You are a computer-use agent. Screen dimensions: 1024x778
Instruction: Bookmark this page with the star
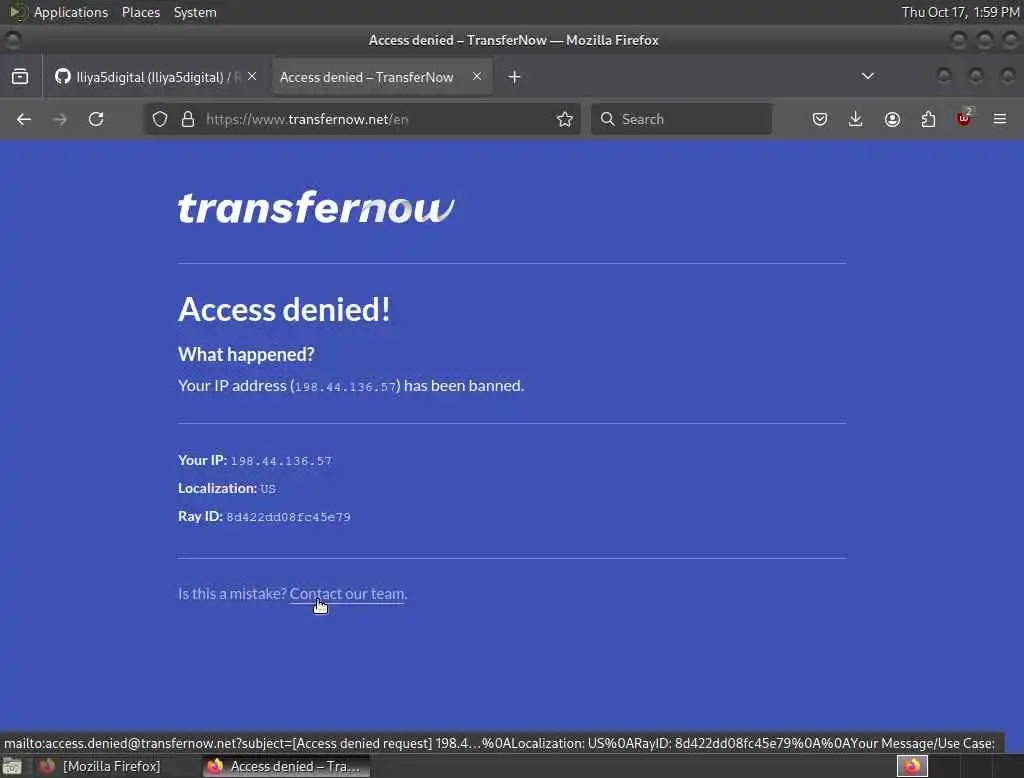[x=565, y=119]
